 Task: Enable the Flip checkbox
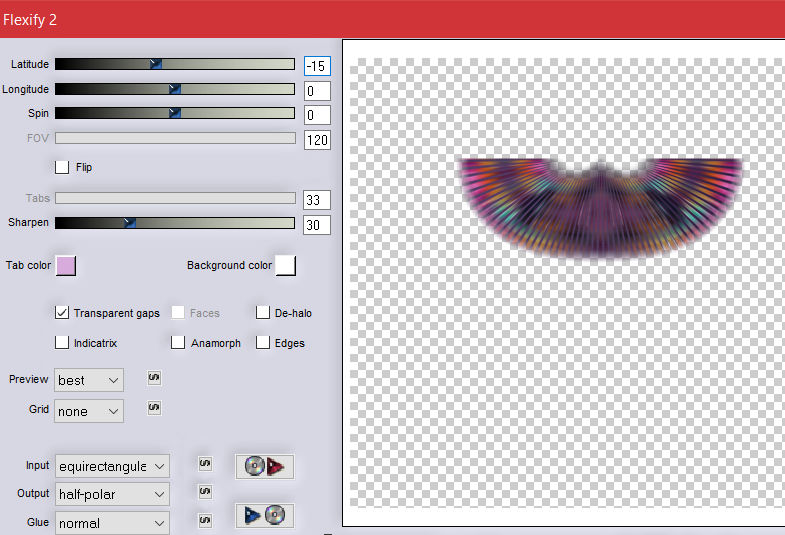[62, 167]
